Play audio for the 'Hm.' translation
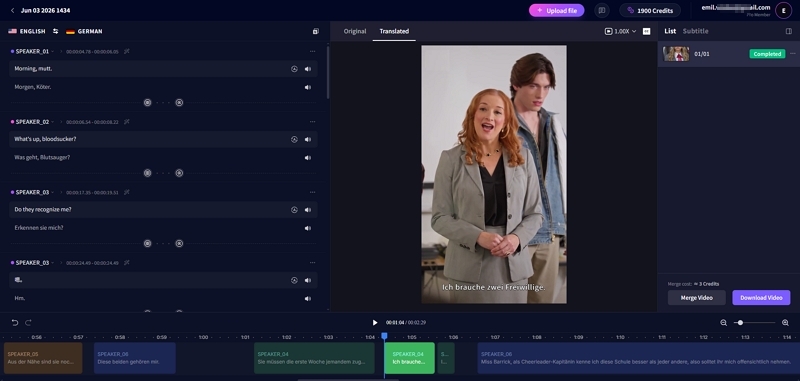This screenshot has width=800, height=381. pos(308,298)
